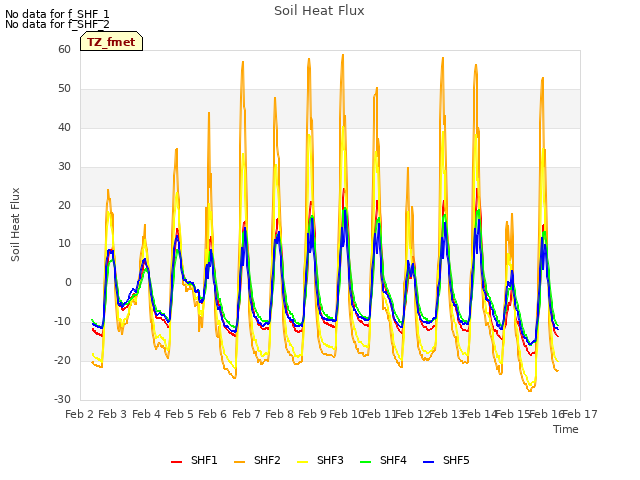Image resolution: width=640 pixels, height=480 pixels.
Task: Click the 10 y-axis tick label
Action: (x=64, y=244)
